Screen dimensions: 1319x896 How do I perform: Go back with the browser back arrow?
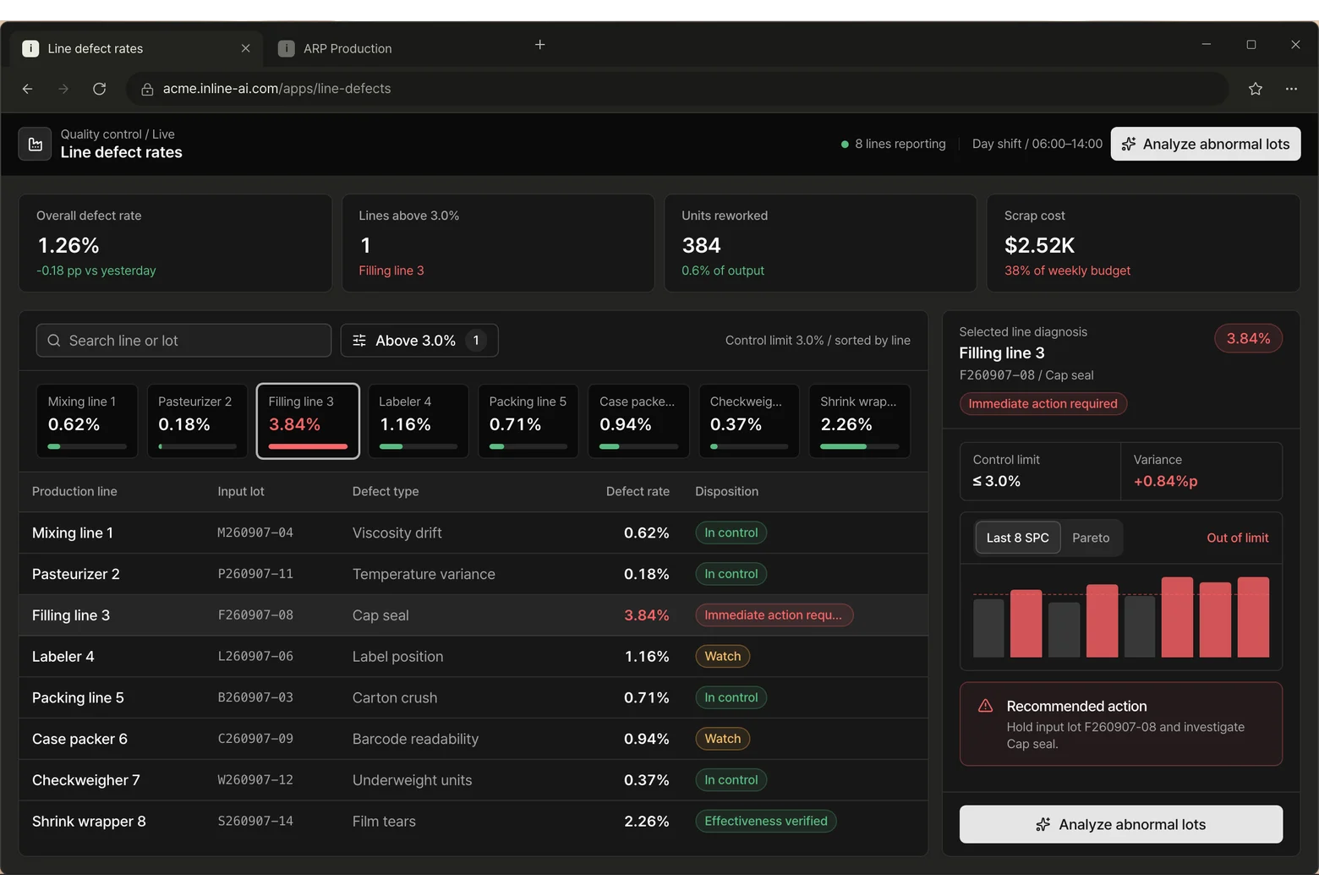[28, 89]
